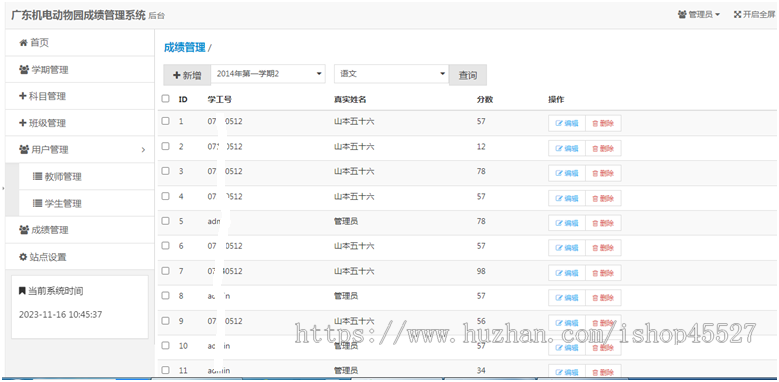Image resolution: width=779 pixels, height=382 pixels.
Task: Click the 广东机电动物园成绩管理系统 title
Action: [x=78, y=15]
